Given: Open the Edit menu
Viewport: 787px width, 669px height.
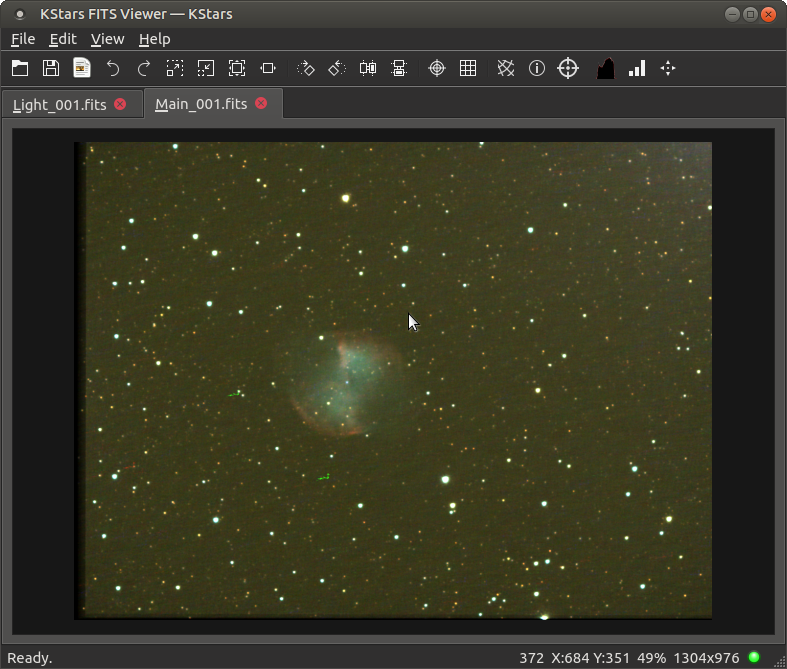Looking at the screenshot, I should (63, 39).
